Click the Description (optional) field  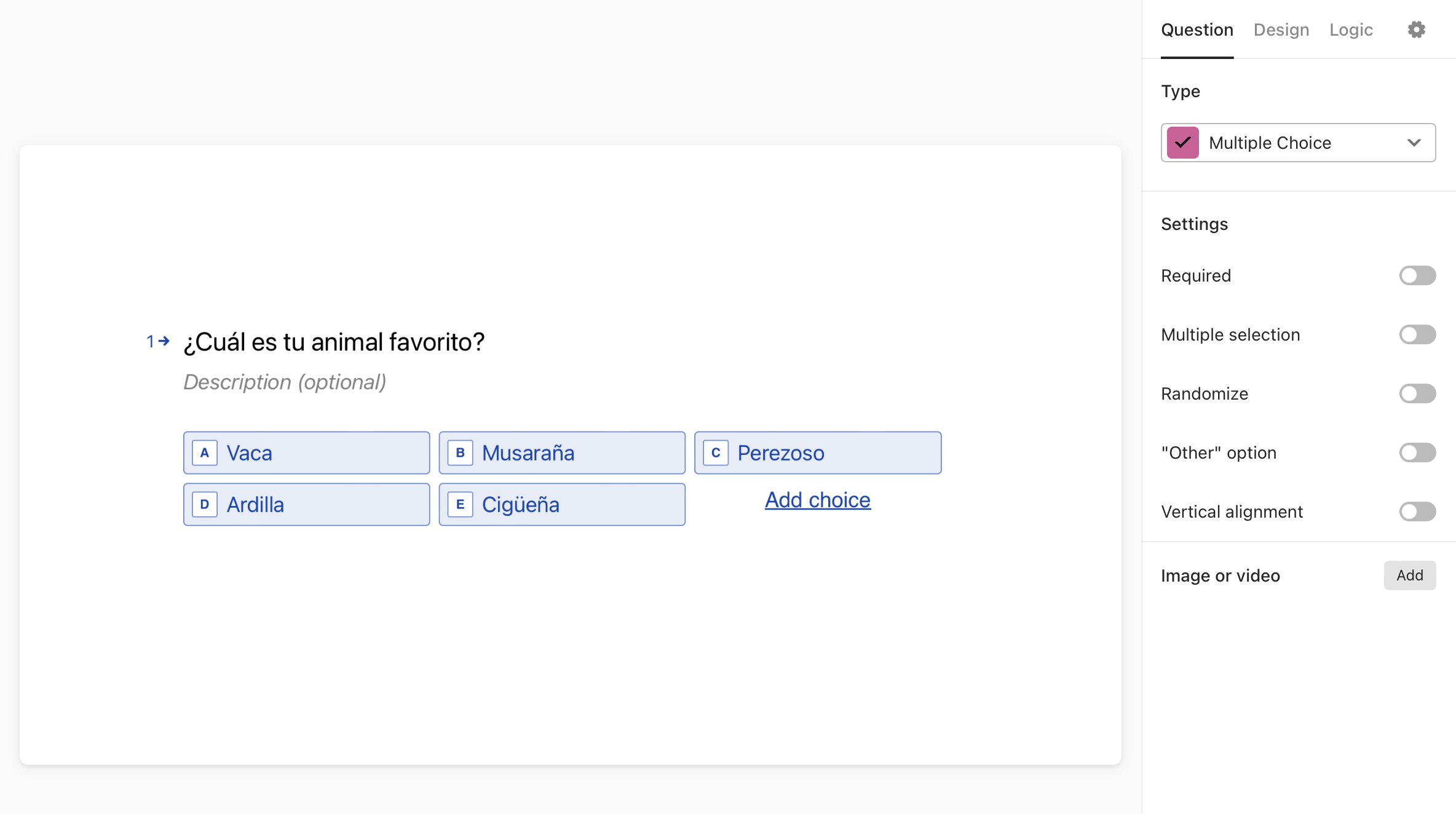pyautogui.click(x=285, y=382)
